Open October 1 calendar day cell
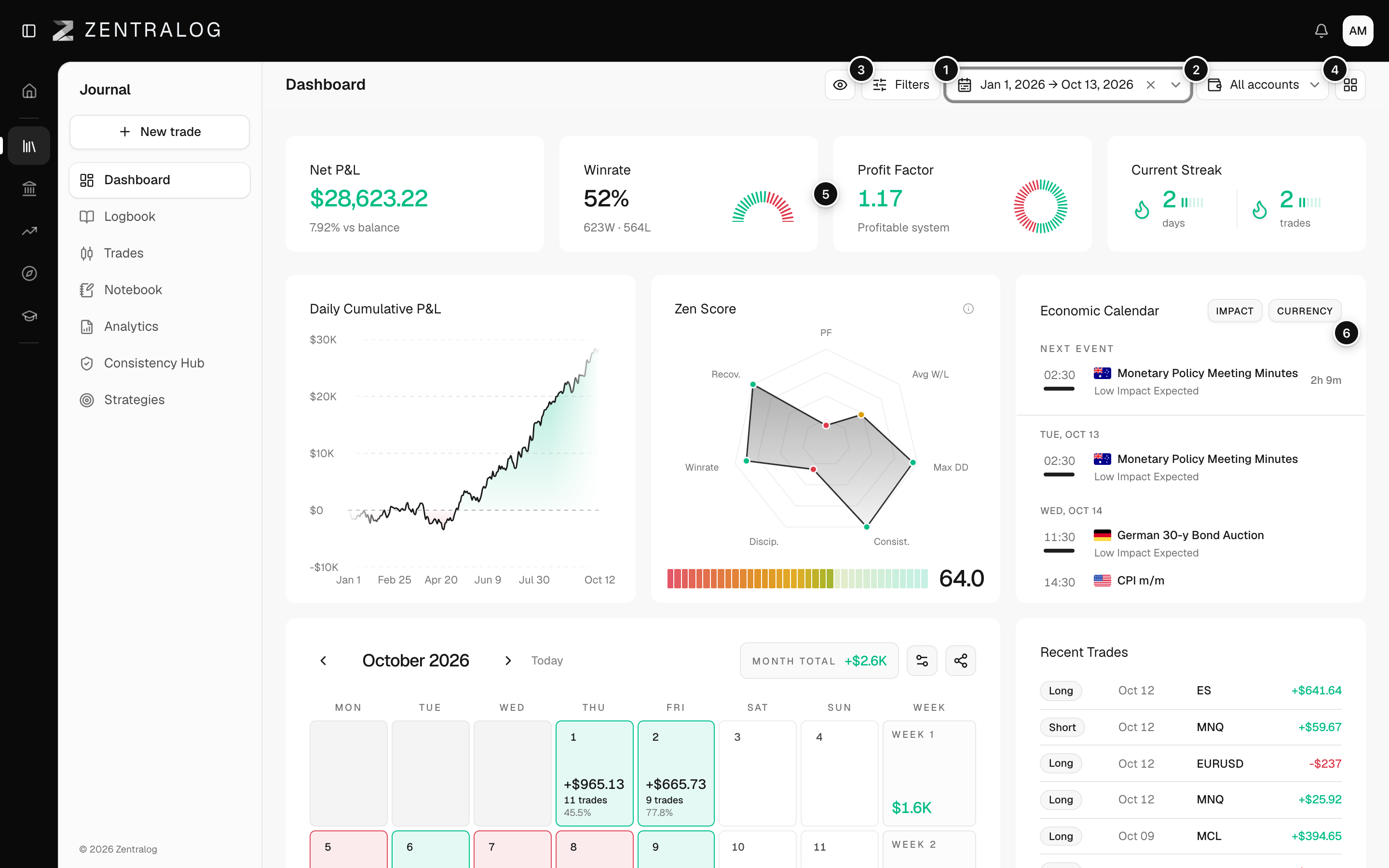 tap(594, 773)
